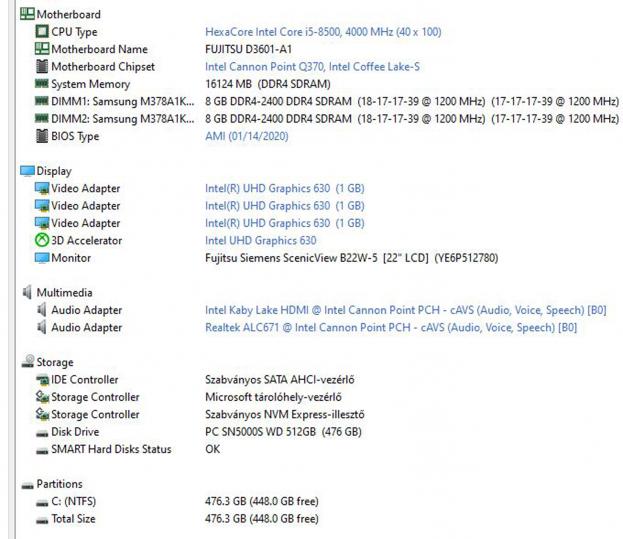This screenshot has height=539, width=623.
Task: Select the Multimedia section header
Action: tap(64, 292)
